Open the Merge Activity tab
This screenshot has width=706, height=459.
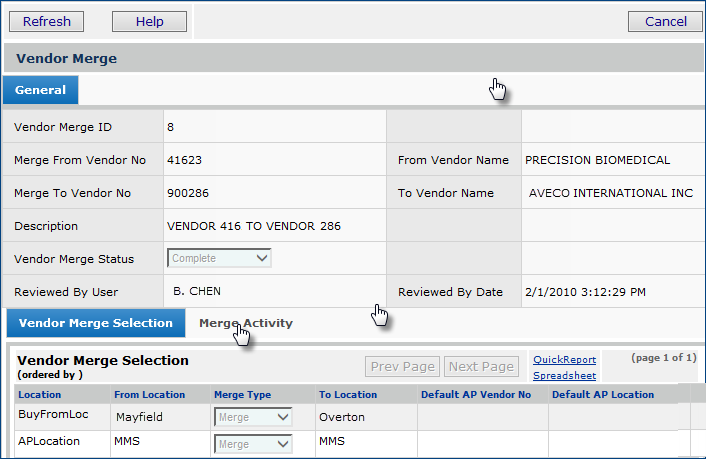pyautogui.click(x=246, y=323)
